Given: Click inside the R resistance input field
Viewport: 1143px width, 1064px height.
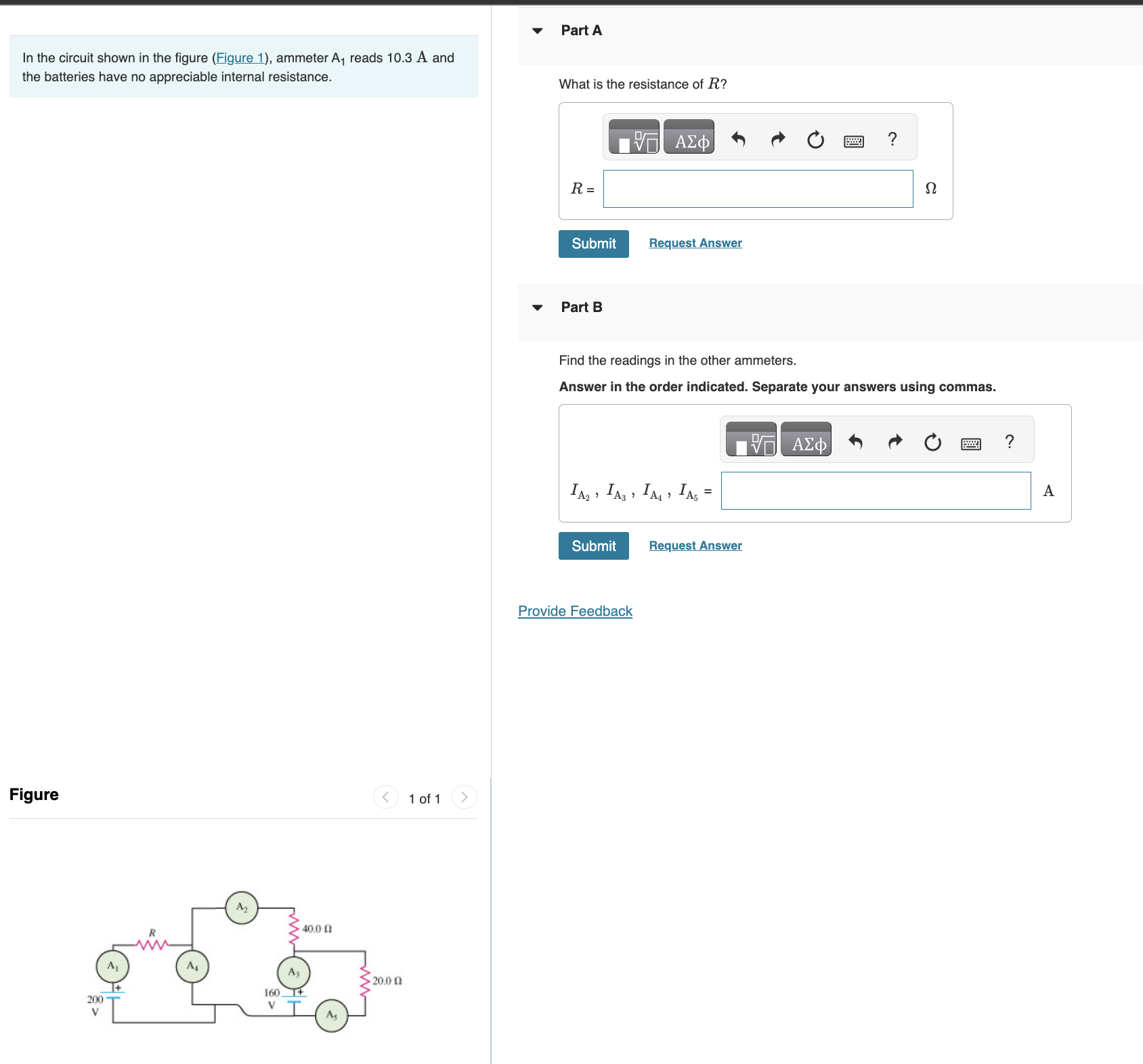Looking at the screenshot, I should (757, 189).
